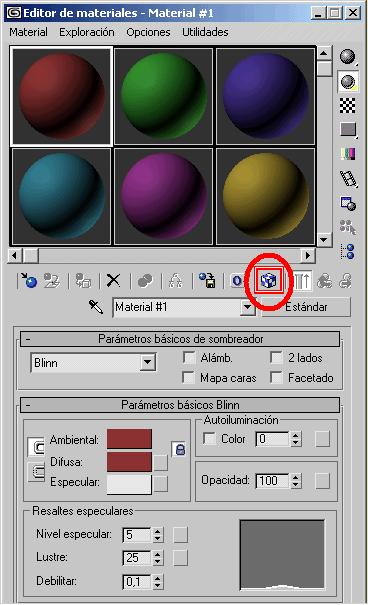Select the green sphere sample slot

click(x=164, y=96)
